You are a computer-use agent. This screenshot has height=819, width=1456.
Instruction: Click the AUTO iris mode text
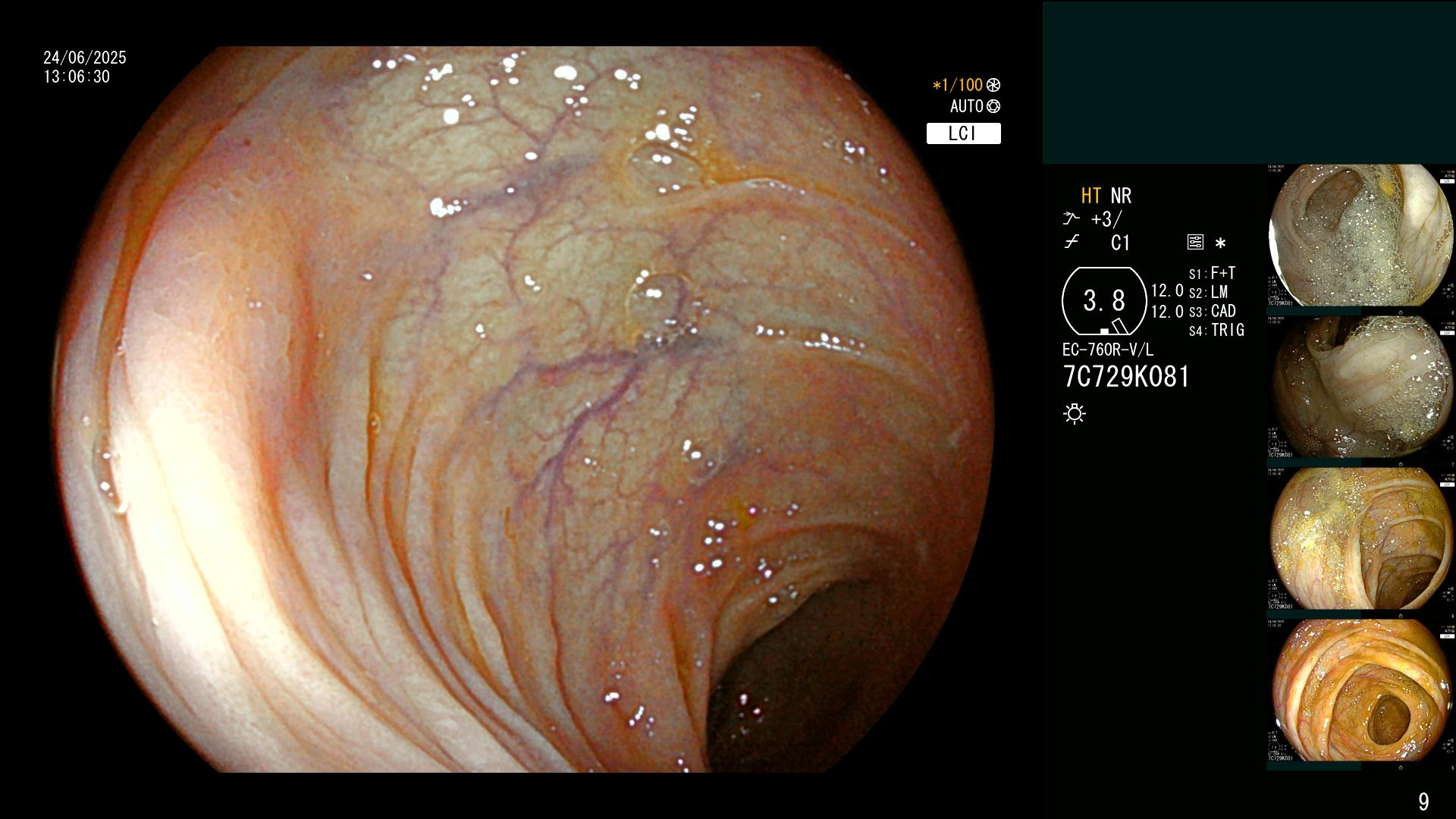[x=966, y=107]
